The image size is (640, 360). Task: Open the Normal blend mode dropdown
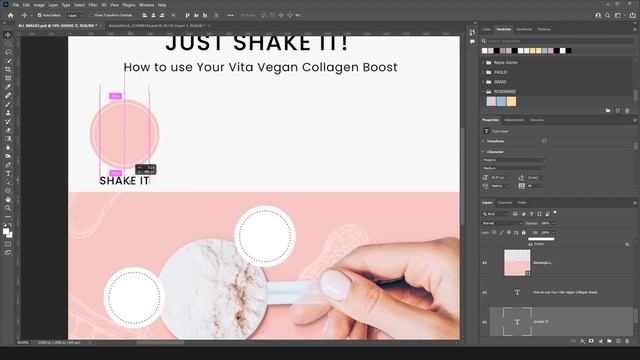click(502, 223)
